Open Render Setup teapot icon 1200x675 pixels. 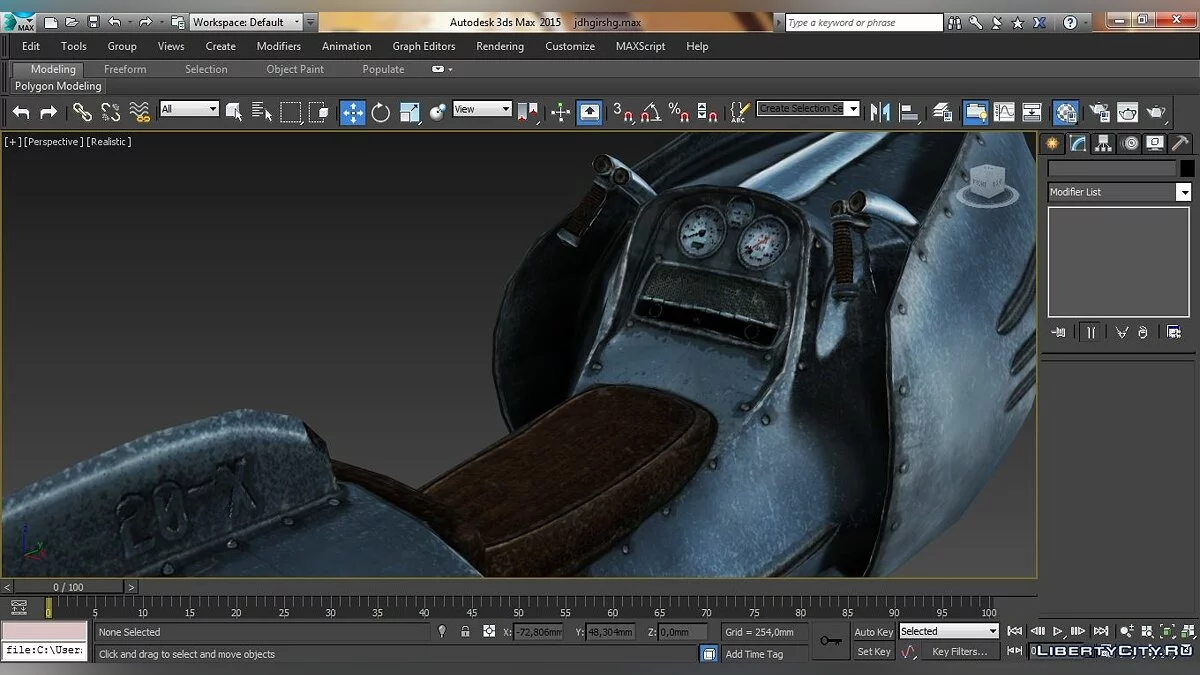pyautogui.click(x=1099, y=113)
